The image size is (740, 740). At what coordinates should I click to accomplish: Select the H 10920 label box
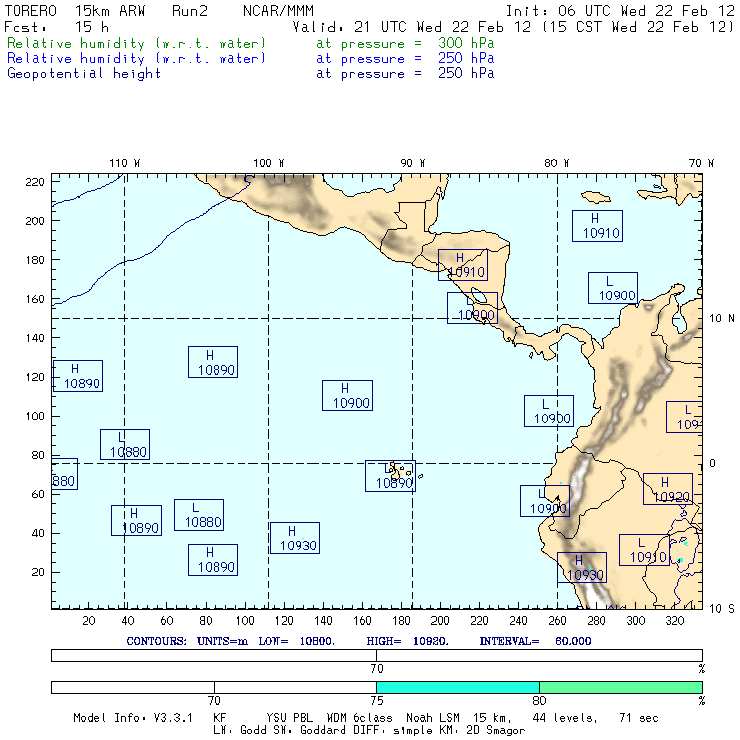(668, 489)
